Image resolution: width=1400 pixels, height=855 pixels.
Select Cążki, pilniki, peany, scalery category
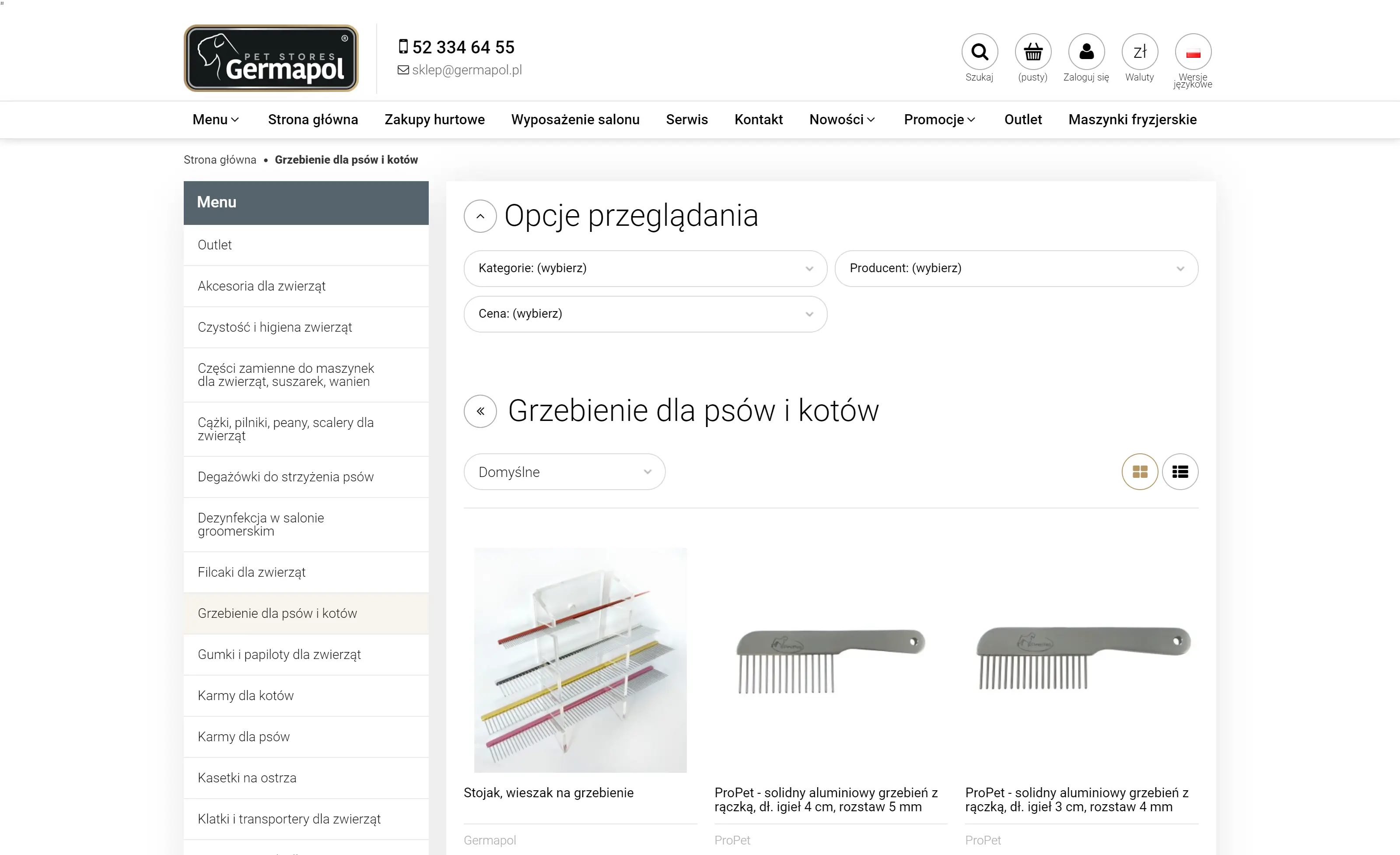click(x=306, y=430)
